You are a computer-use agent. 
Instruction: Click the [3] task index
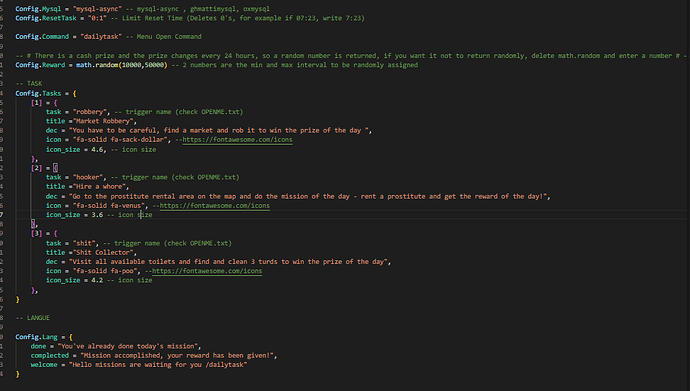point(37,234)
